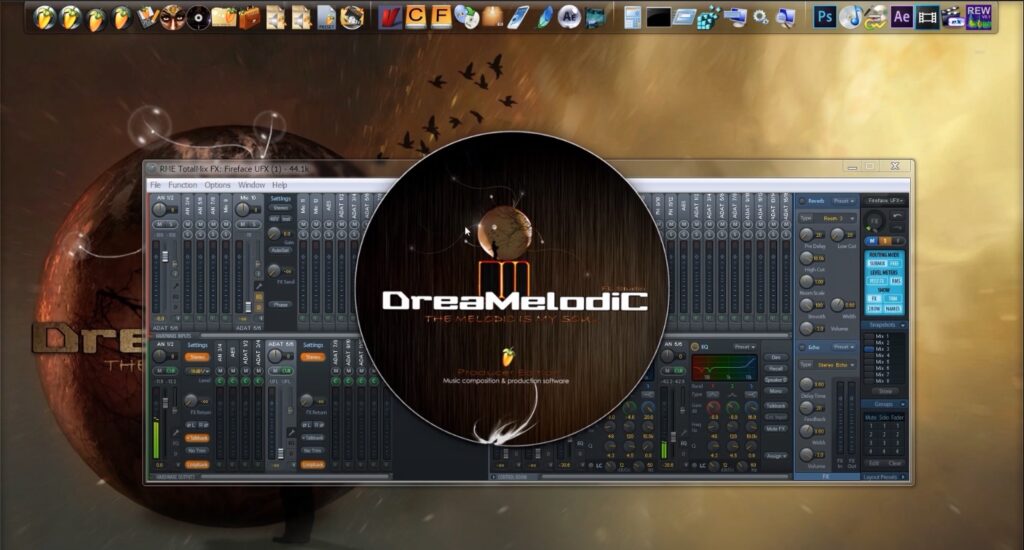Open the red V application dock icon
1024x550 pixels.
coord(390,17)
